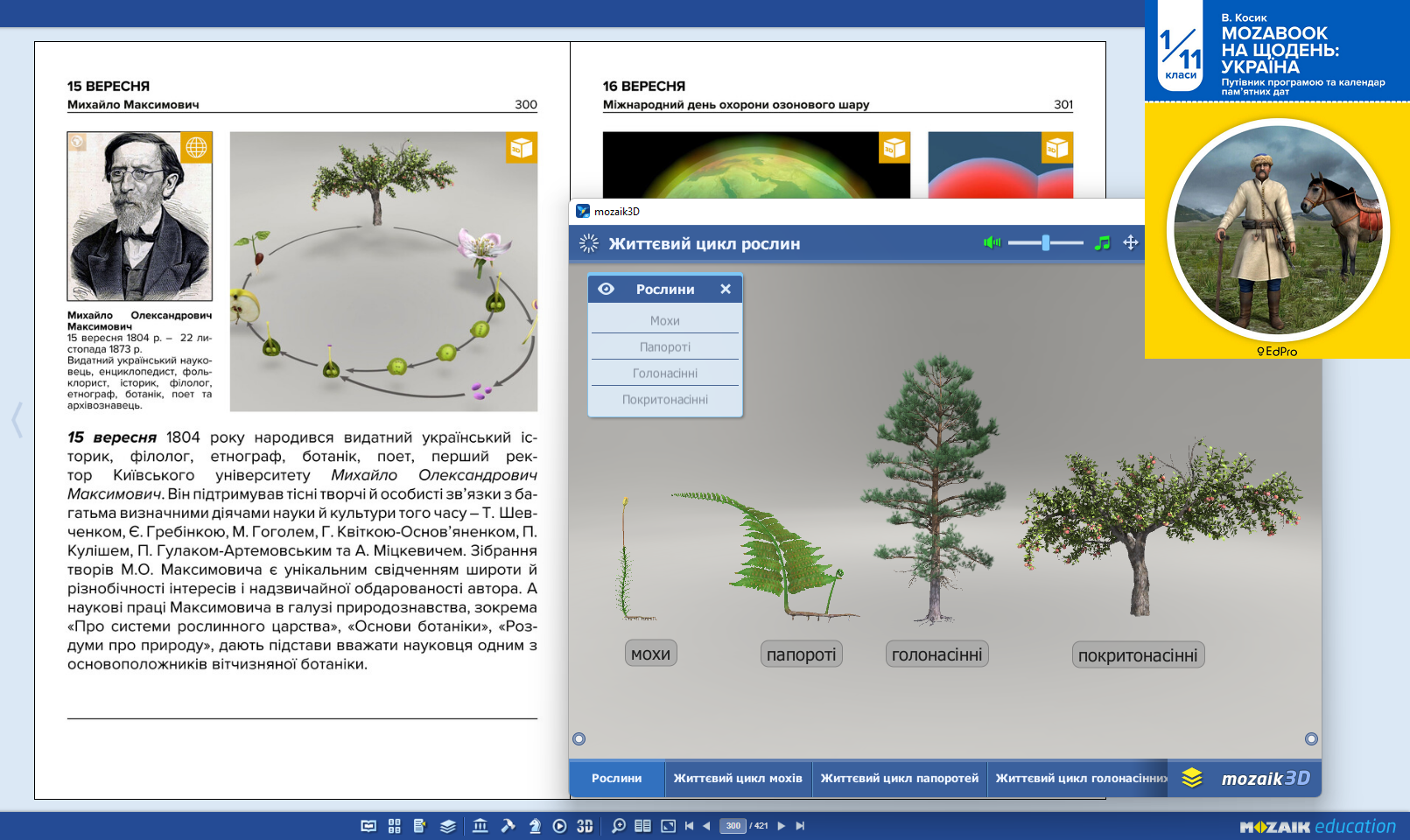Open the video play circle icon

(559, 826)
